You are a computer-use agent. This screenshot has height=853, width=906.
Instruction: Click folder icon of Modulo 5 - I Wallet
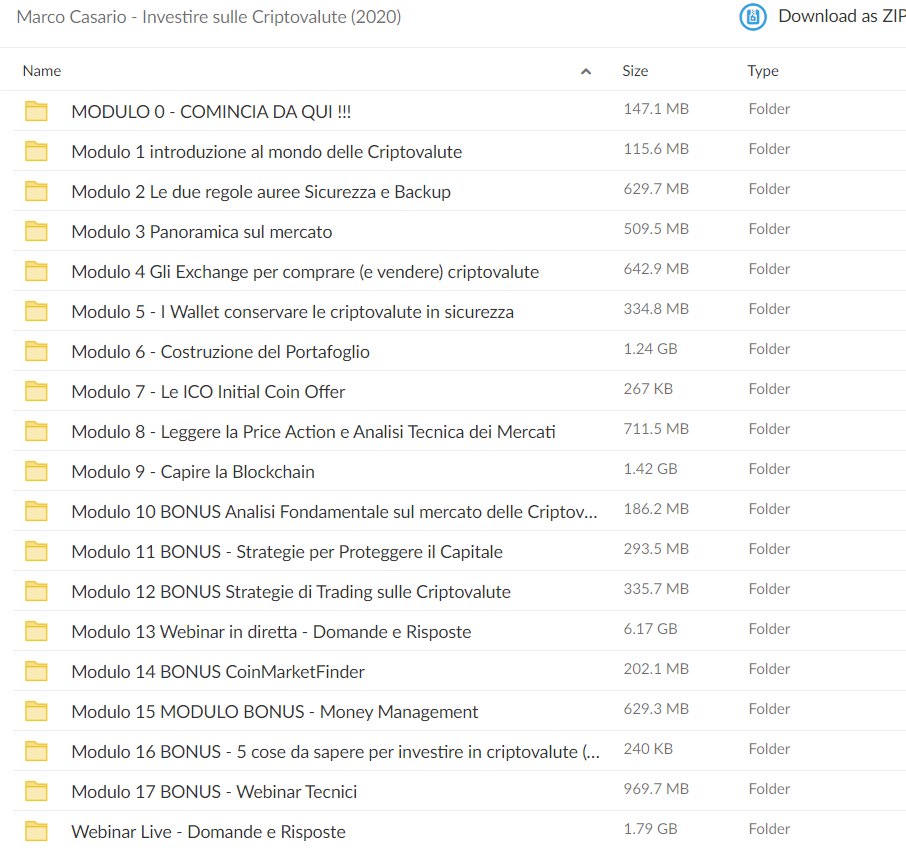pos(36,311)
